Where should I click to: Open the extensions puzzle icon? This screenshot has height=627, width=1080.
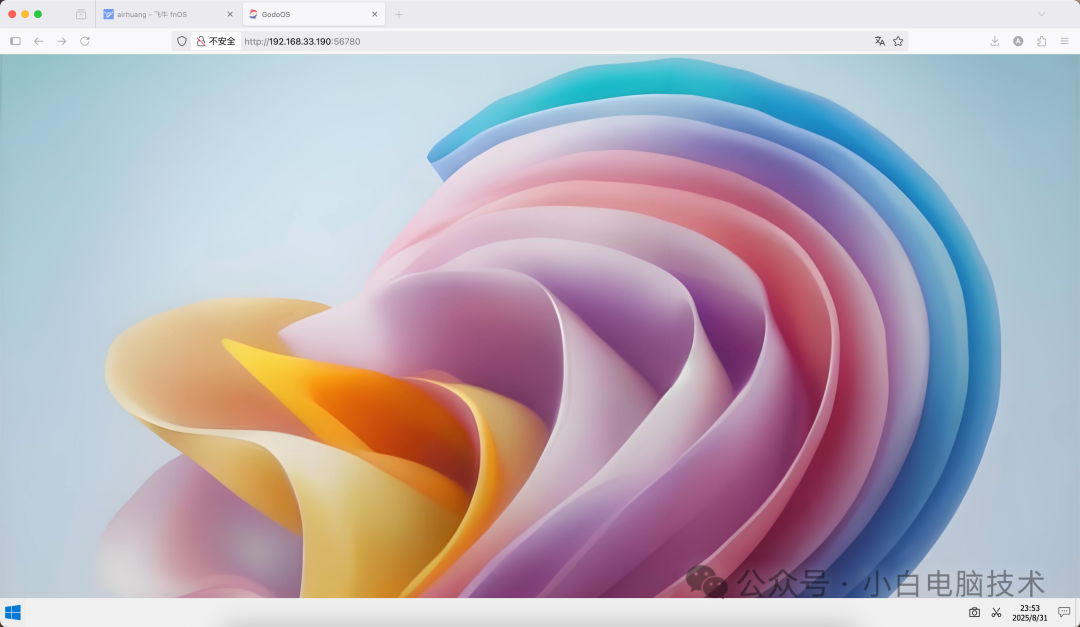click(x=1041, y=41)
